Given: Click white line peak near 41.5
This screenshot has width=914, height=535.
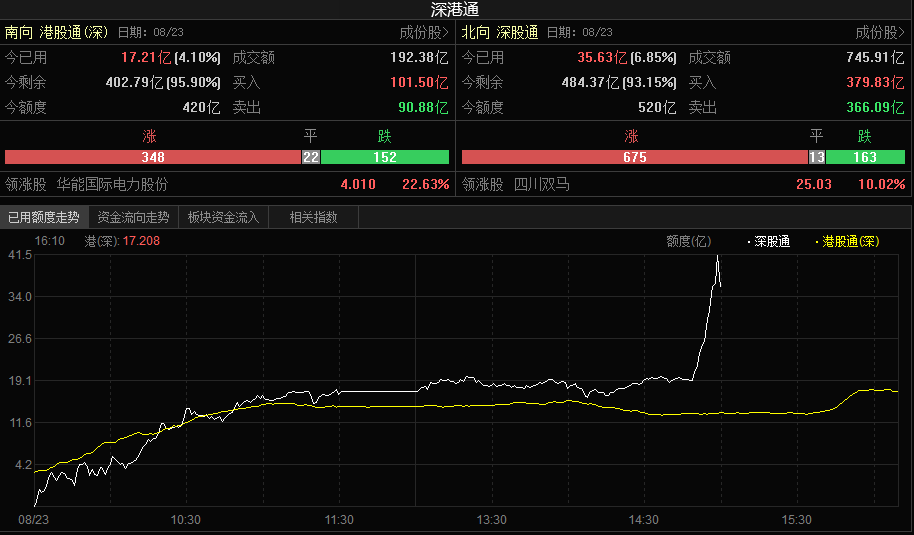Looking at the screenshot, I should pos(717,258).
